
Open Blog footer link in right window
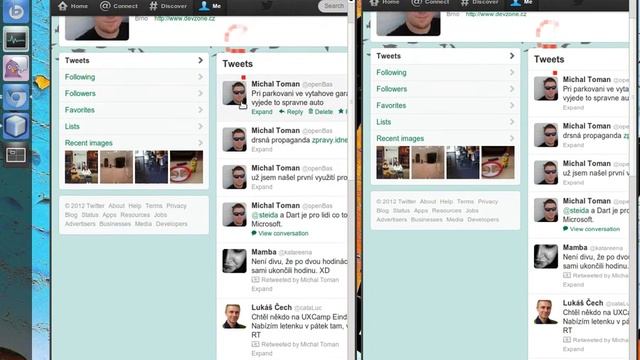point(382,211)
